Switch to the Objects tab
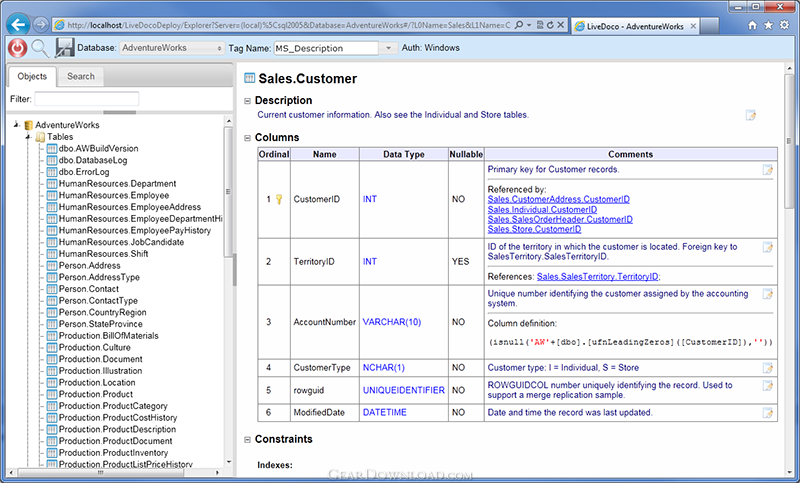 coord(32,77)
